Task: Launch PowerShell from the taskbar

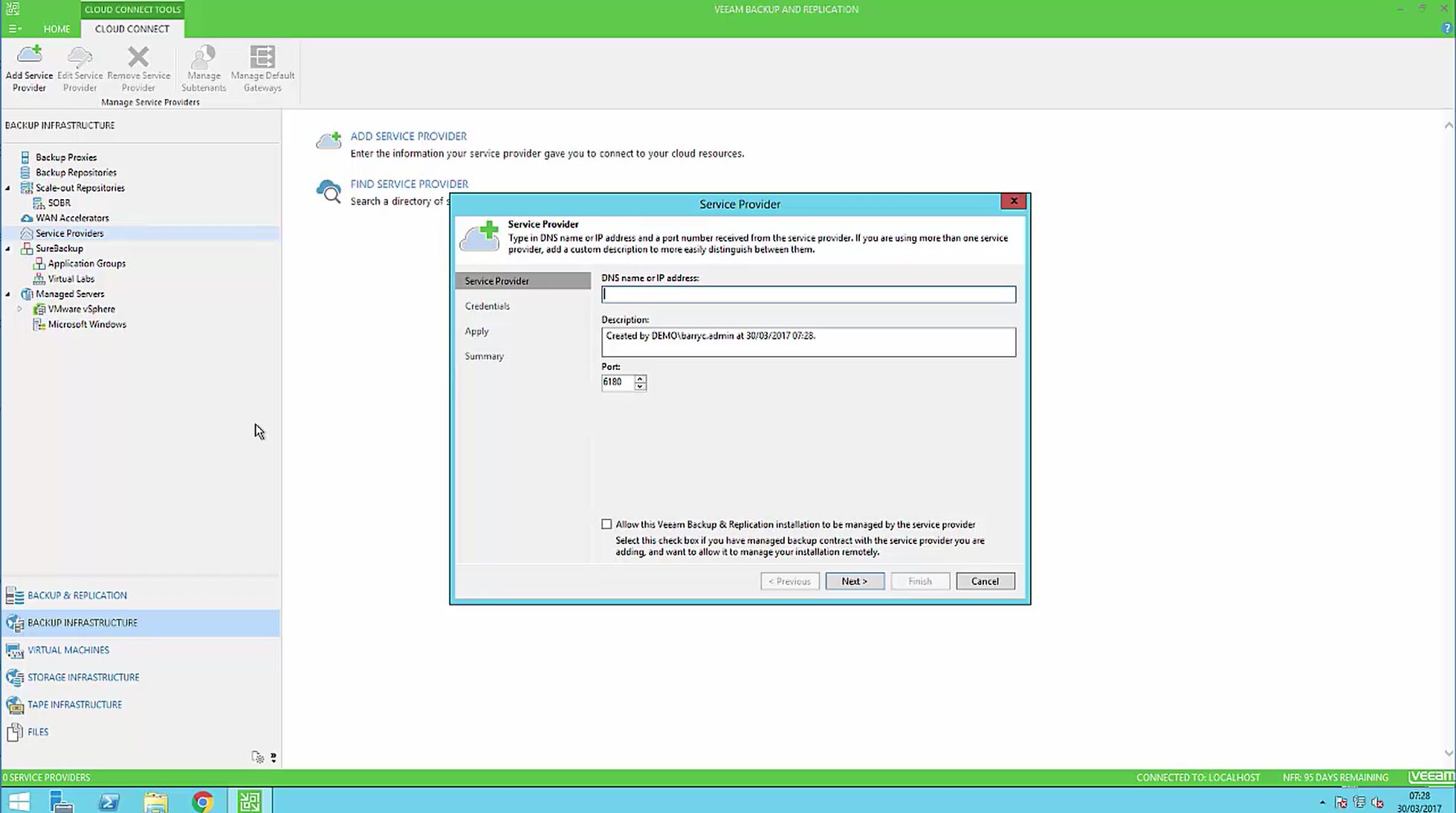Action: [109, 801]
